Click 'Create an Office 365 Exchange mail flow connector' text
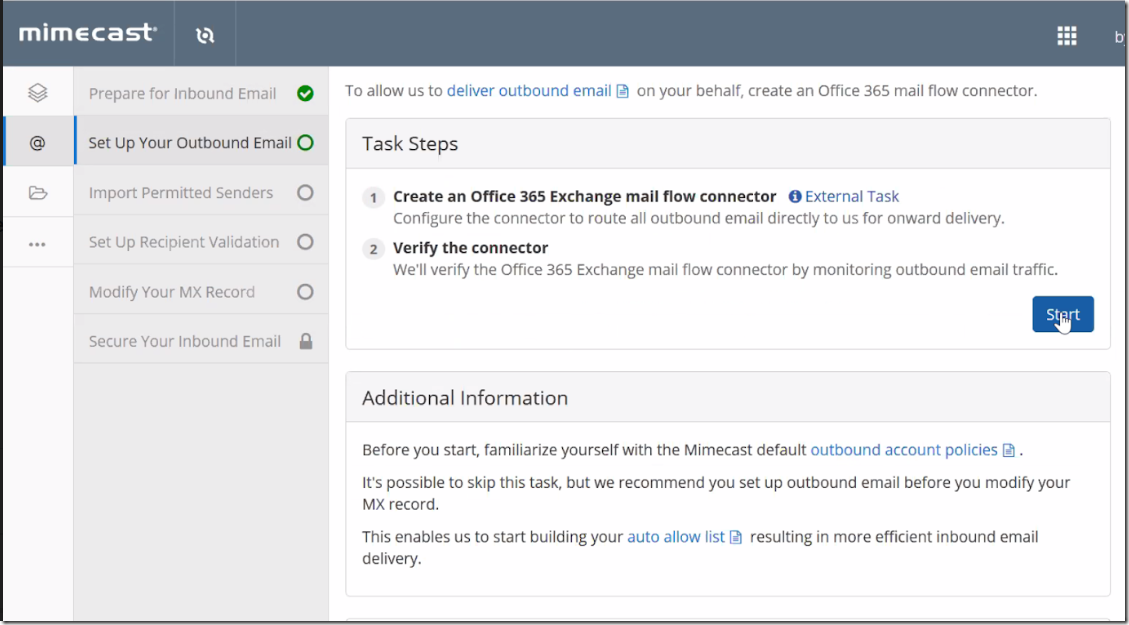Screen dimensions: 1129x625 click(x=585, y=197)
